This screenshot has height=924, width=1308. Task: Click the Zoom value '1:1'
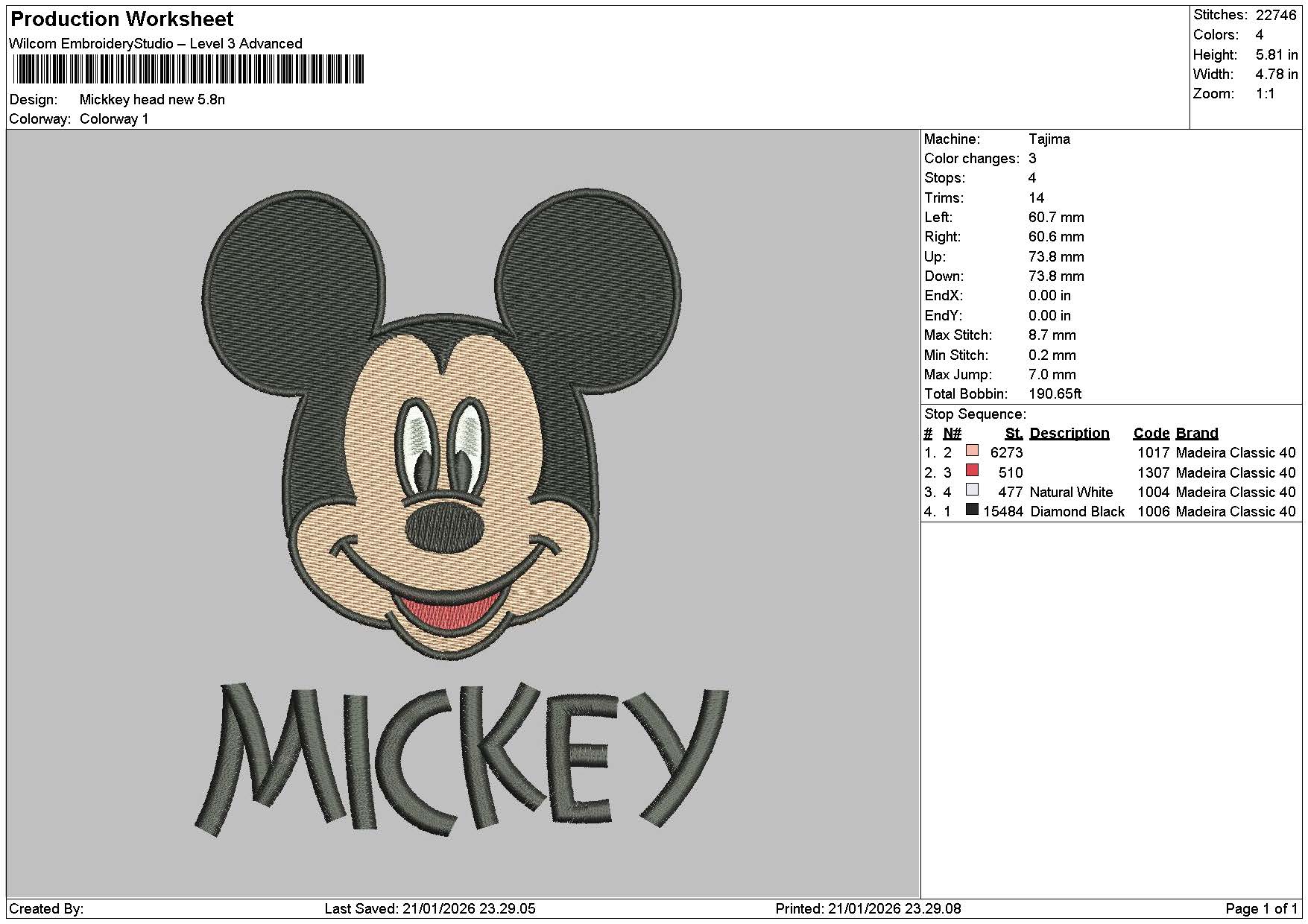[x=1265, y=93]
